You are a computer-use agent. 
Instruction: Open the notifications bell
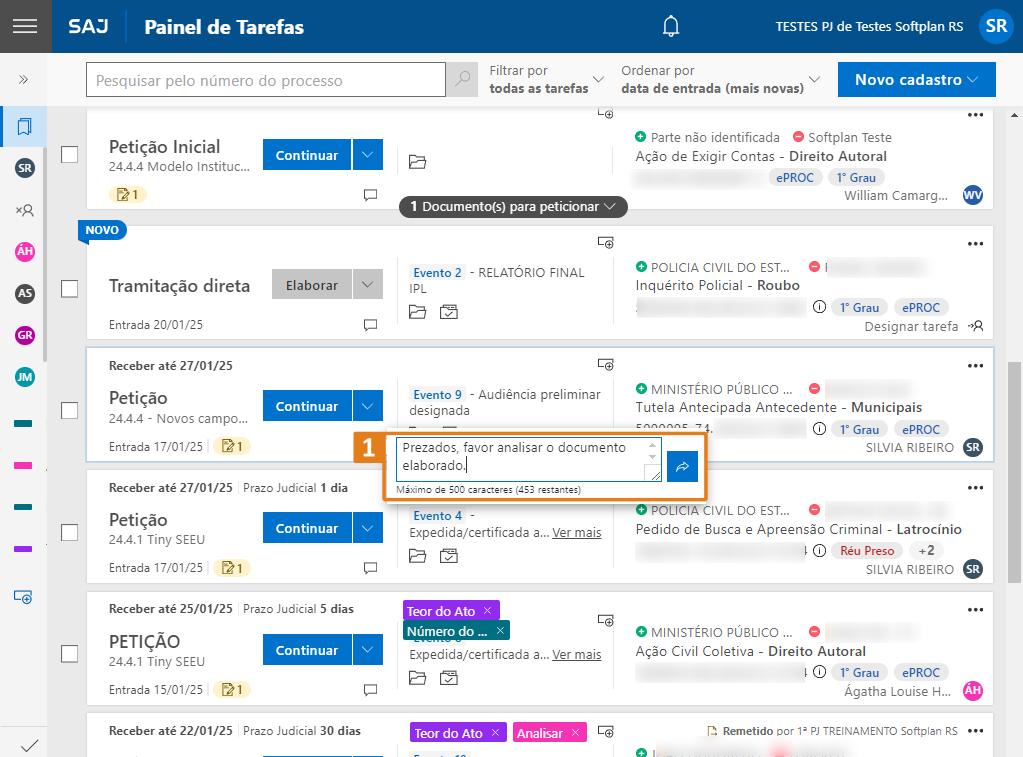[x=671, y=26]
